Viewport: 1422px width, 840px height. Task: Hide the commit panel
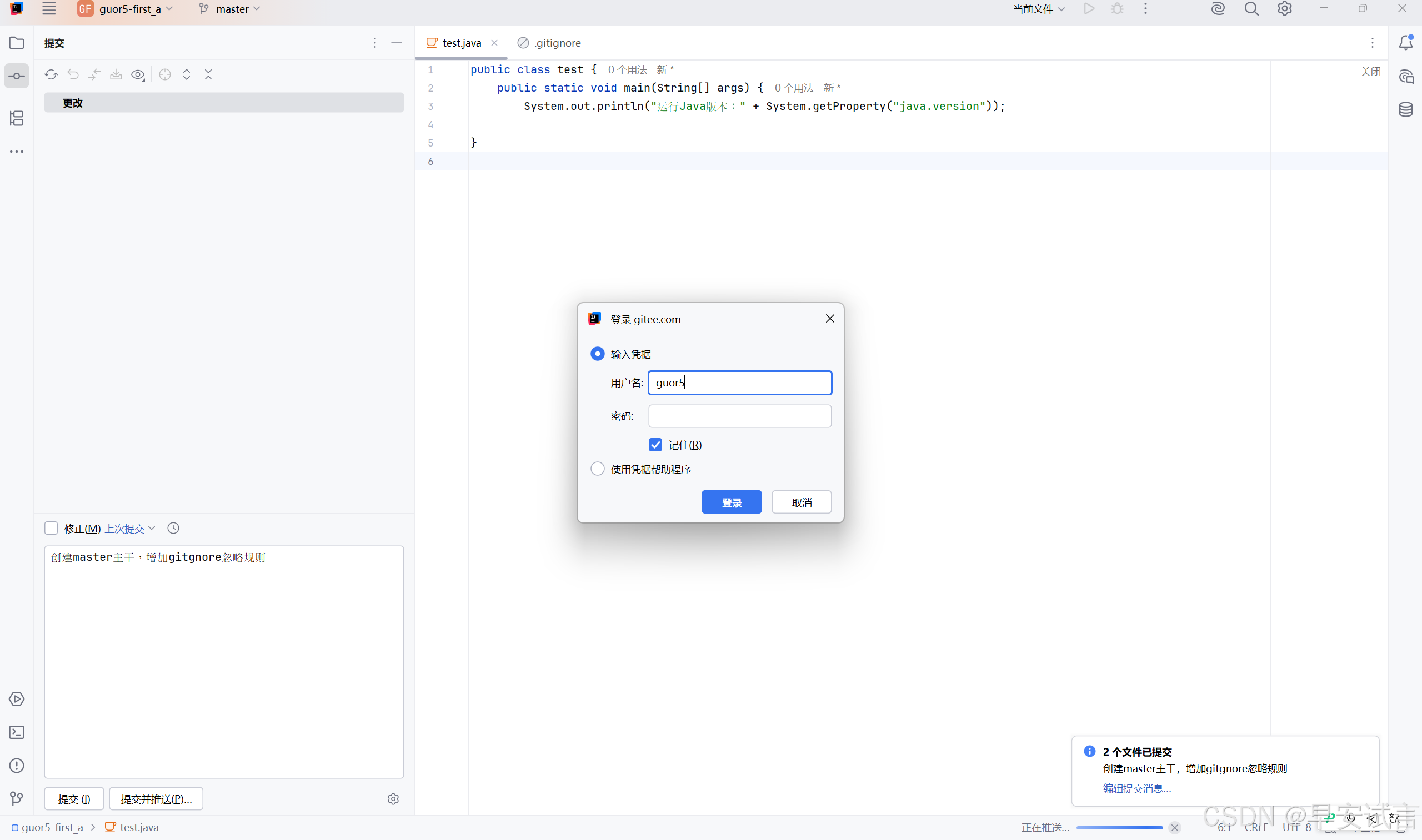point(397,43)
